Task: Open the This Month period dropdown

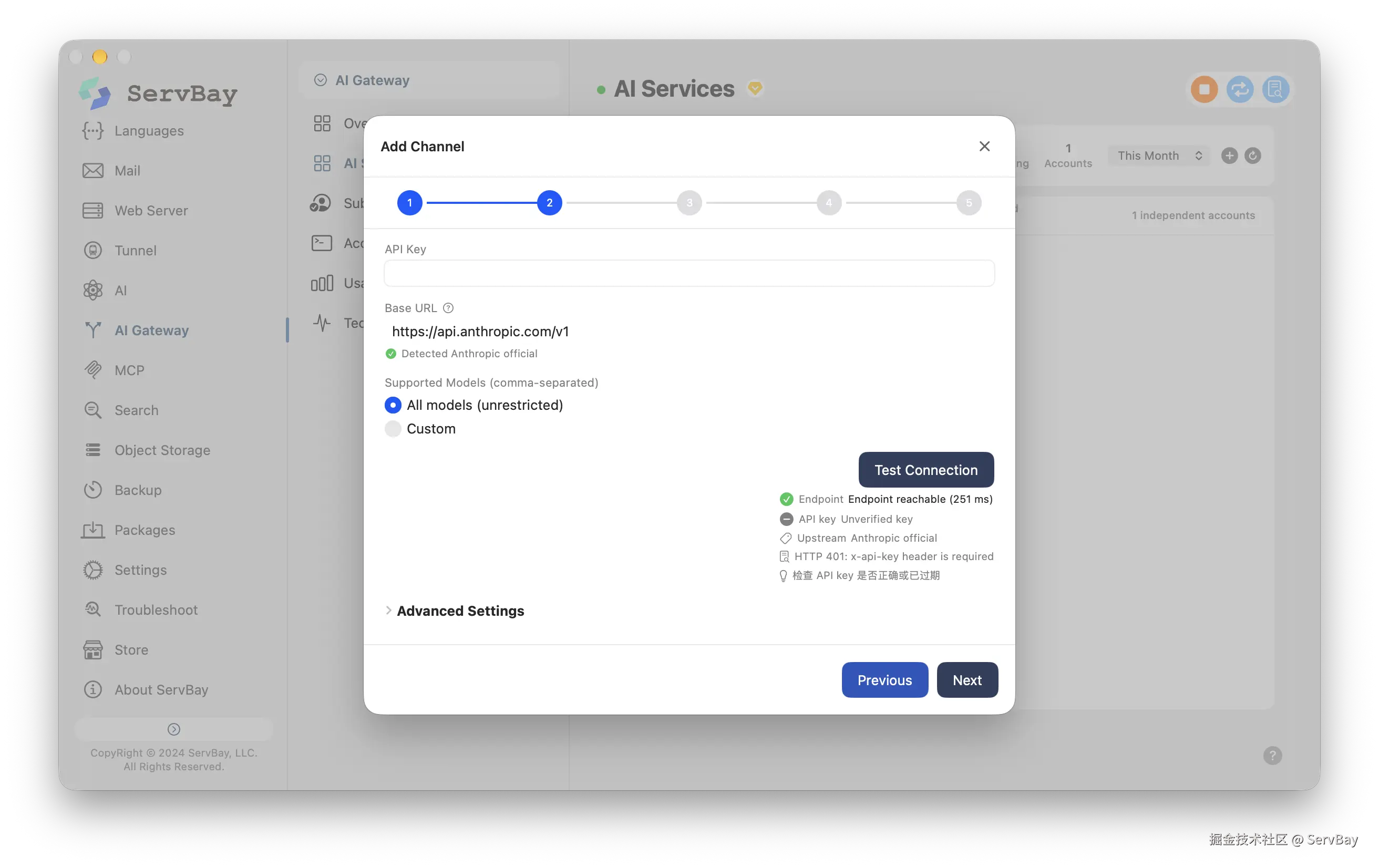Action: [x=1158, y=156]
